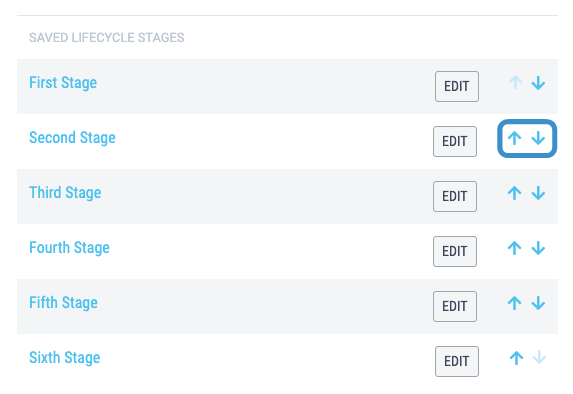Move Sixth Stage up one position
The width and height of the screenshot is (573, 394).
(516, 358)
